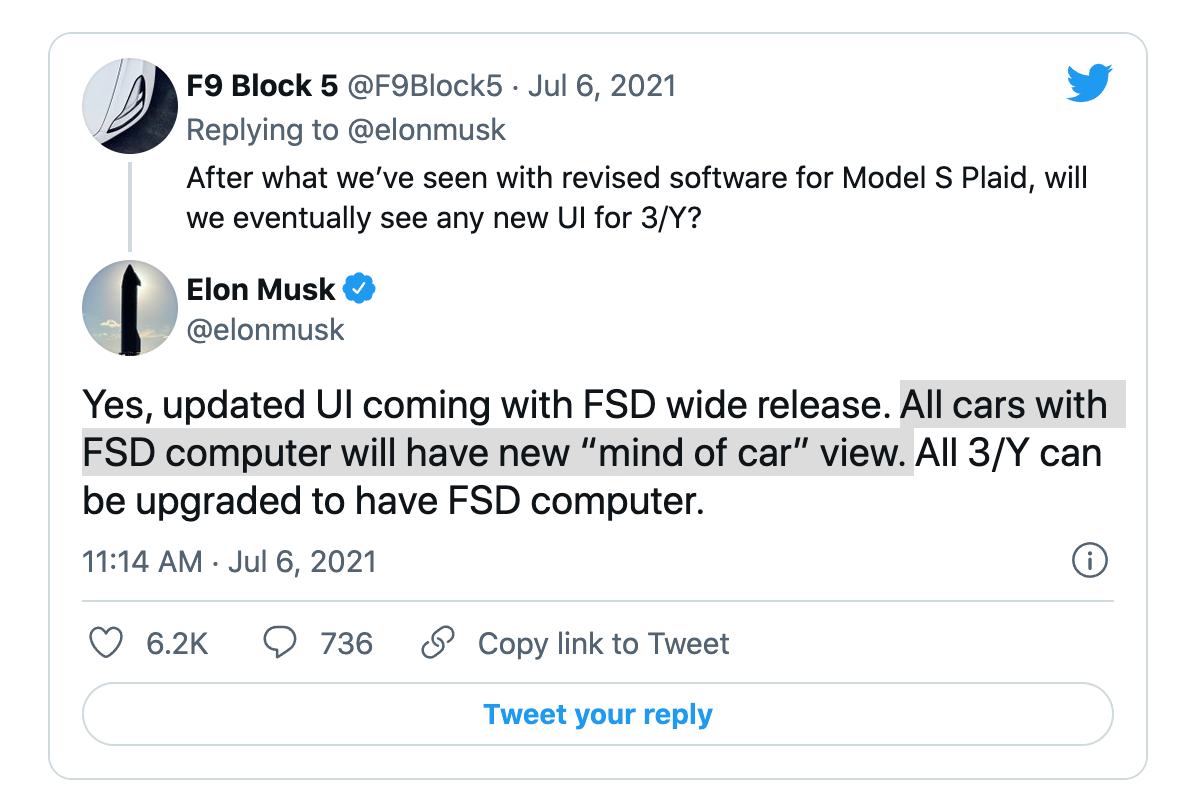
Task: Open the tweet info circle icon
Action: point(1089,561)
